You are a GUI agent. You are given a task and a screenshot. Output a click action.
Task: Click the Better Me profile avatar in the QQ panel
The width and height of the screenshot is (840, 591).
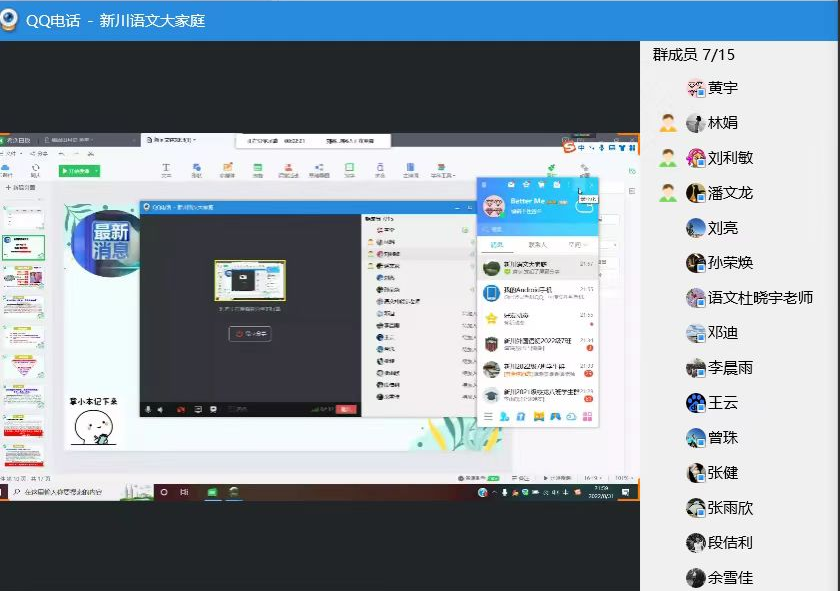pyautogui.click(x=493, y=206)
